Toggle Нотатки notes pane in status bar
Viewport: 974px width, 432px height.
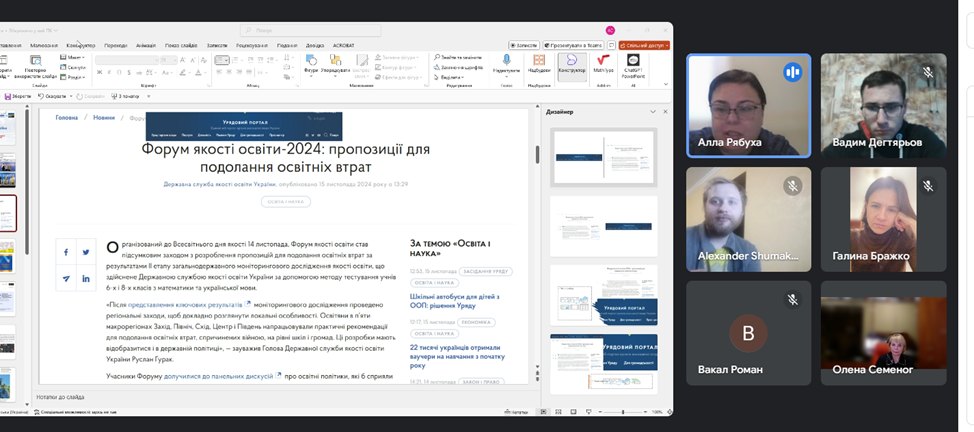(x=516, y=411)
